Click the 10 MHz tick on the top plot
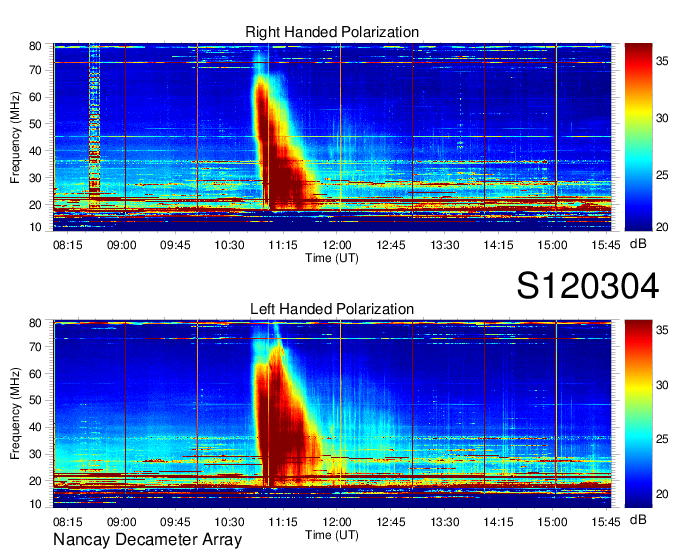 point(35,227)
